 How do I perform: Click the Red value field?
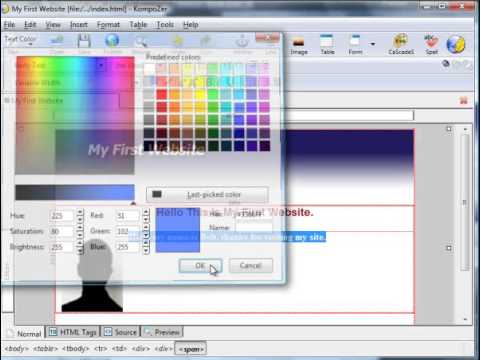click(x=128, y=216)
